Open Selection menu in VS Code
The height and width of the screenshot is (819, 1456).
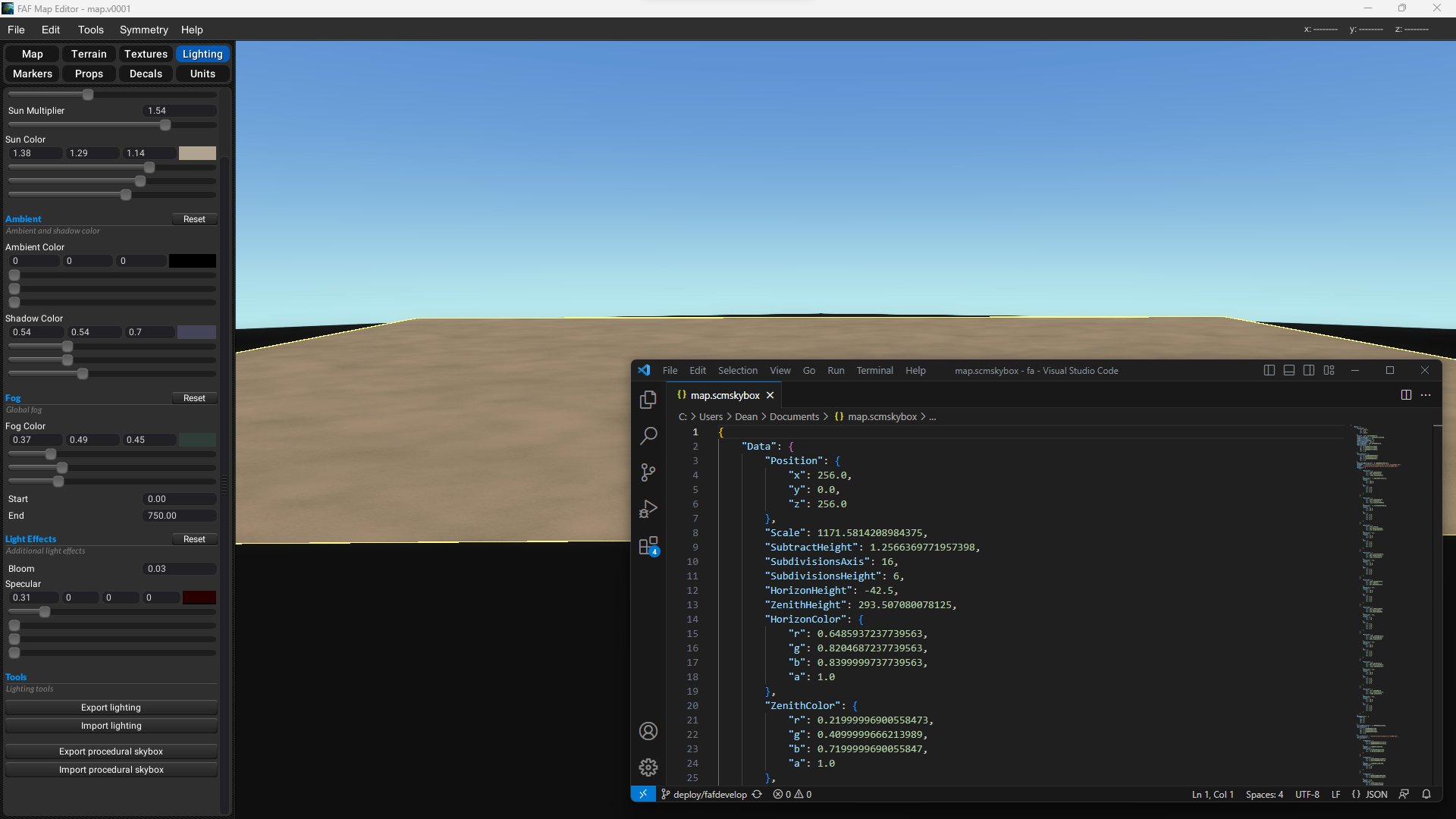(x=738, y=370)
